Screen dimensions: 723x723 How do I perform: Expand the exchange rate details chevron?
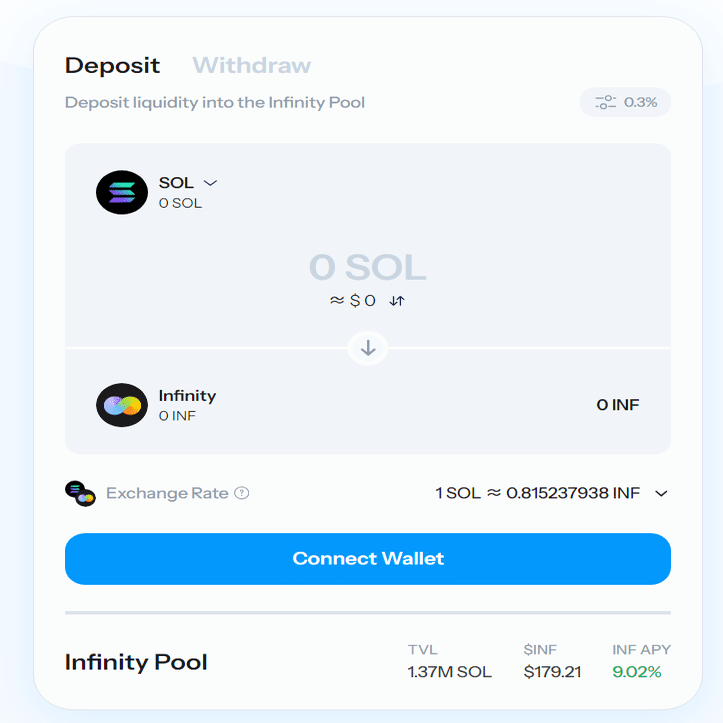point(661,493)
